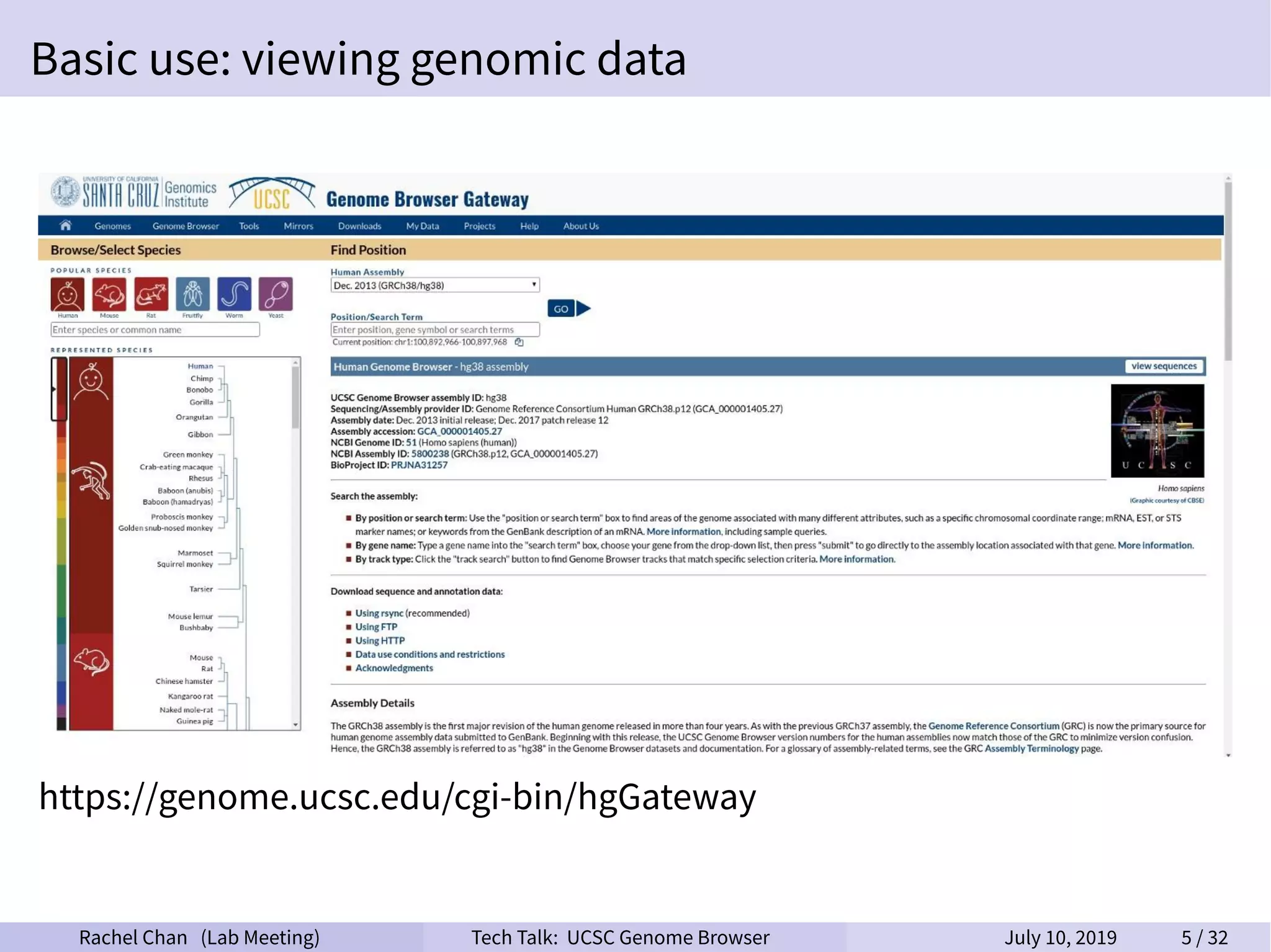
Task: Open the Genome Reference Consortium link
Action: pyautogui.click(x=994, y=725)
